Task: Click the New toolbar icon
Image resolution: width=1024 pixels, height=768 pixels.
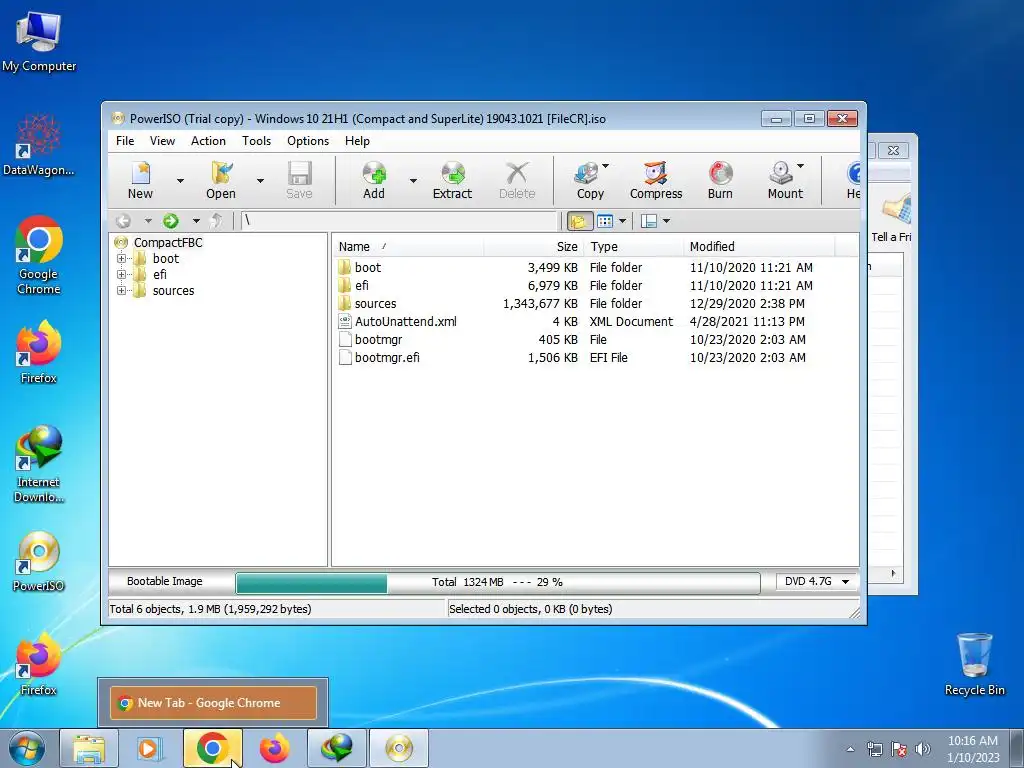Action: (x=140, y=180)
